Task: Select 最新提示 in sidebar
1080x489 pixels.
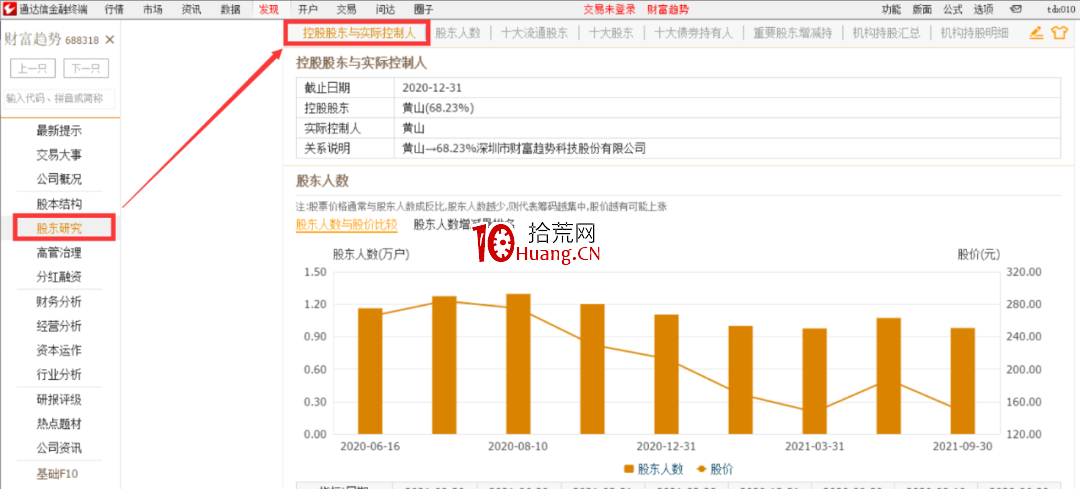Action: 59,131
